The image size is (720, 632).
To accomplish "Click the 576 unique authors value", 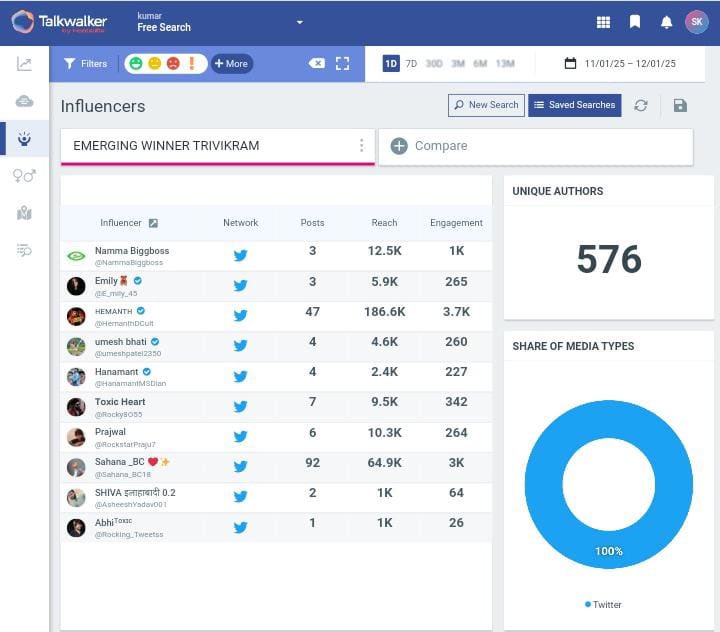I will pyautogui.click(x=609, y=260).
